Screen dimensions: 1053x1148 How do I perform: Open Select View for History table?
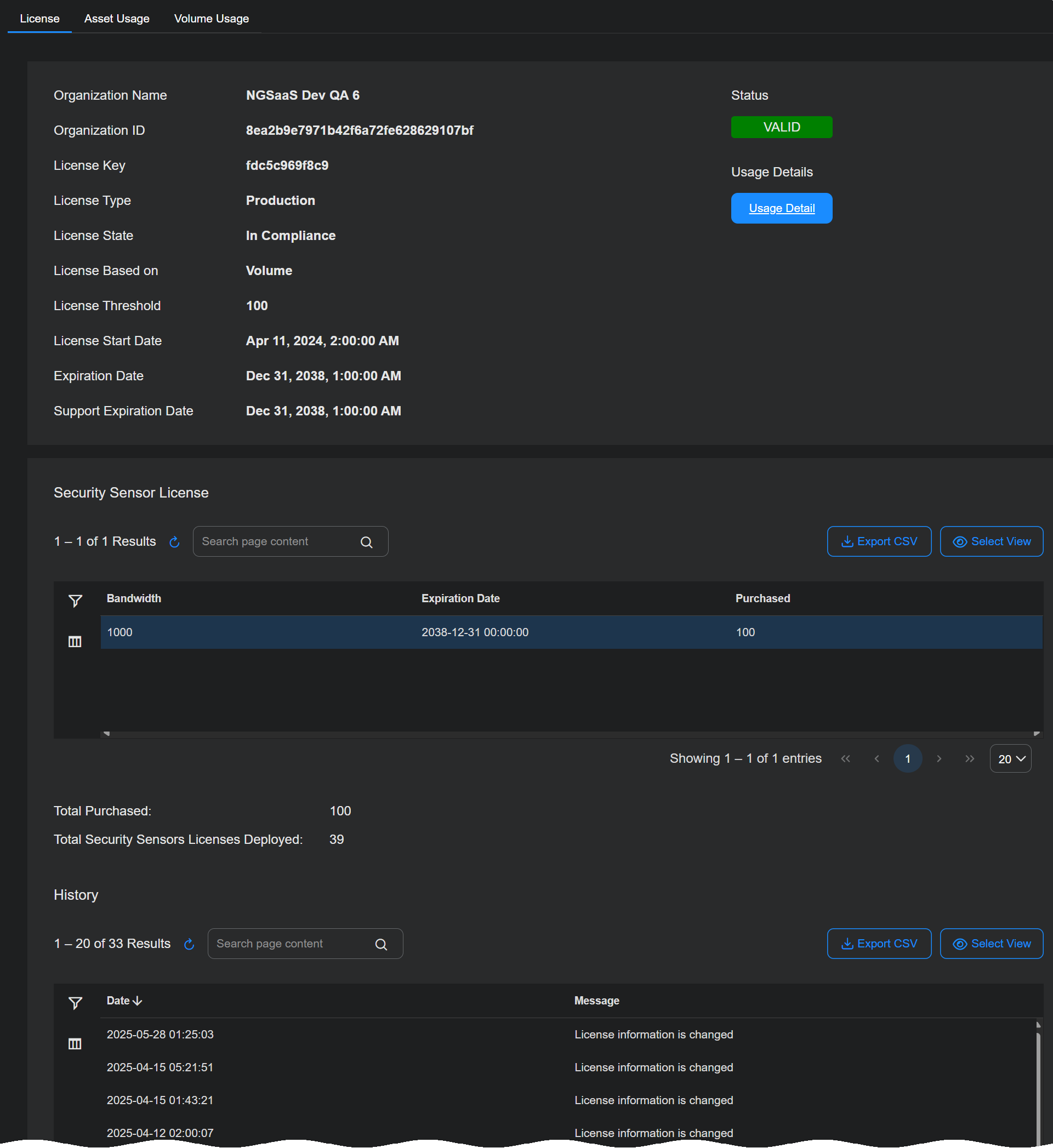pyautogui.click(x=991, y=944)
